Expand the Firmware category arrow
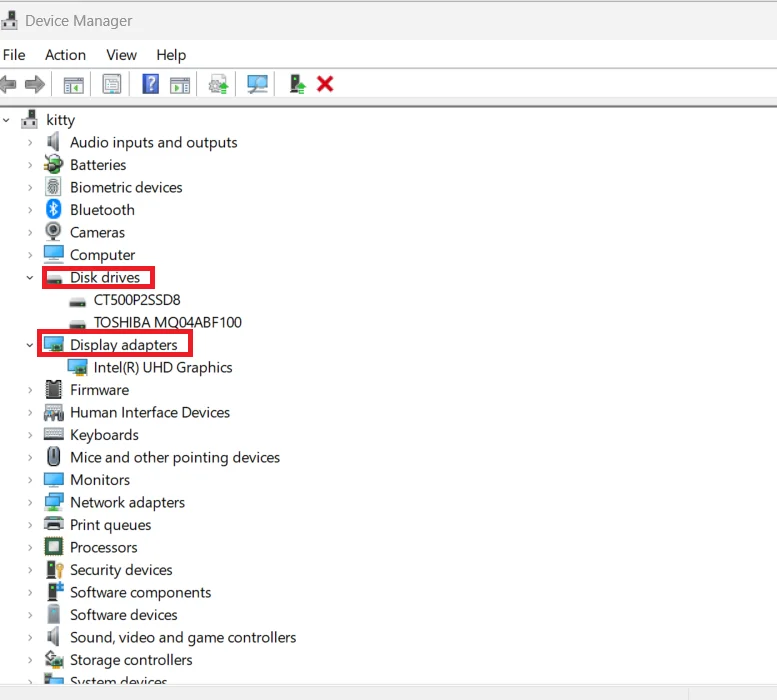Screen dimensions: 777x700 point(30,390)
